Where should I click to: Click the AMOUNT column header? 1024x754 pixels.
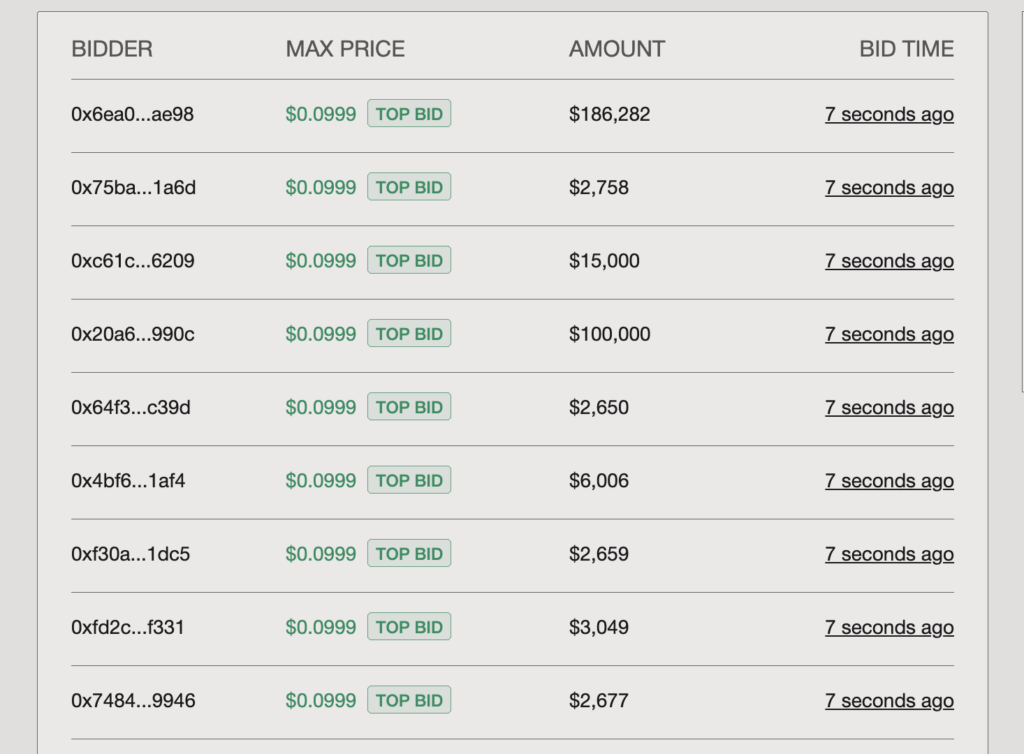pyautogui.click(x=616, y=49)
